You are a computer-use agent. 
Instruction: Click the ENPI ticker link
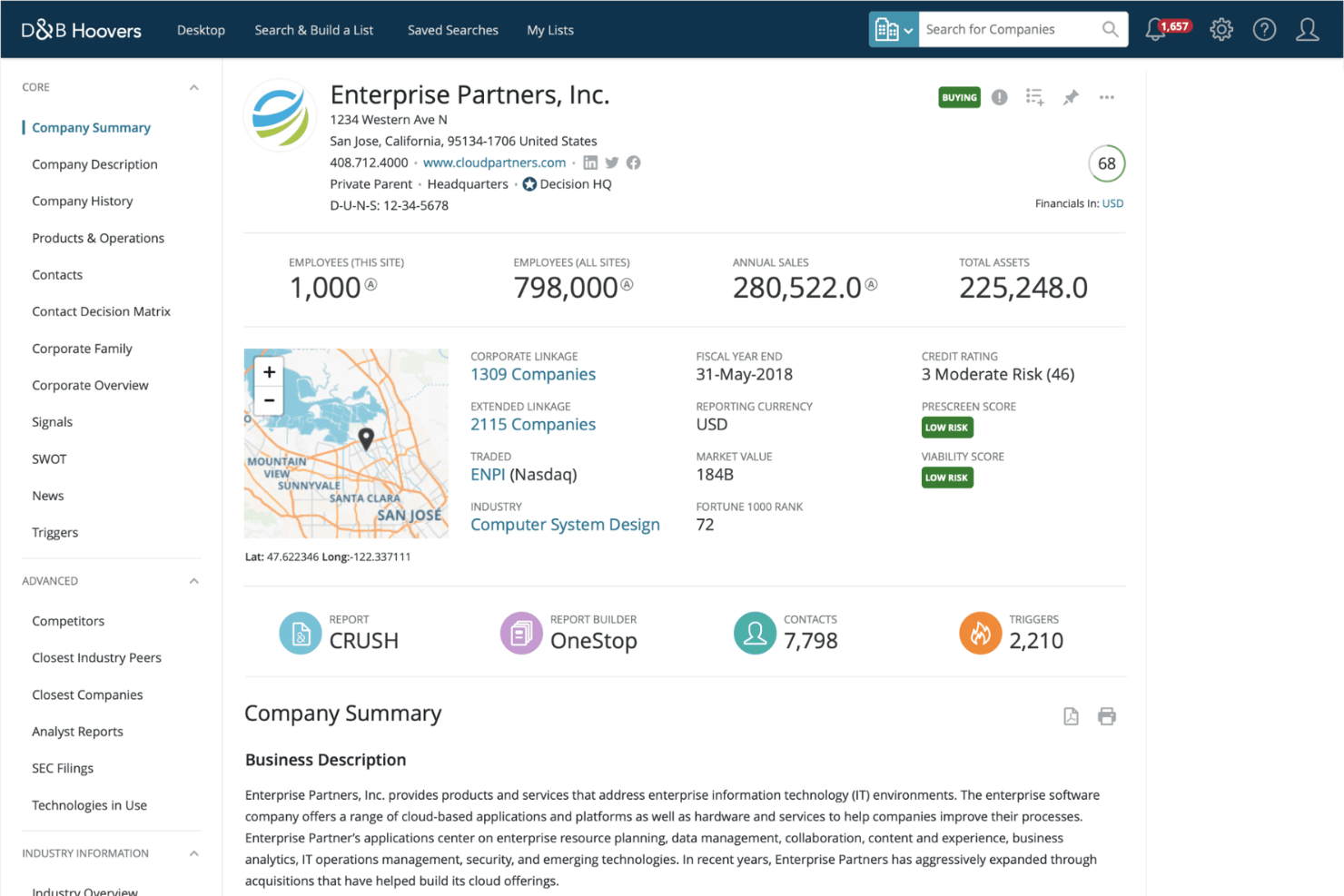click(488, 474)
